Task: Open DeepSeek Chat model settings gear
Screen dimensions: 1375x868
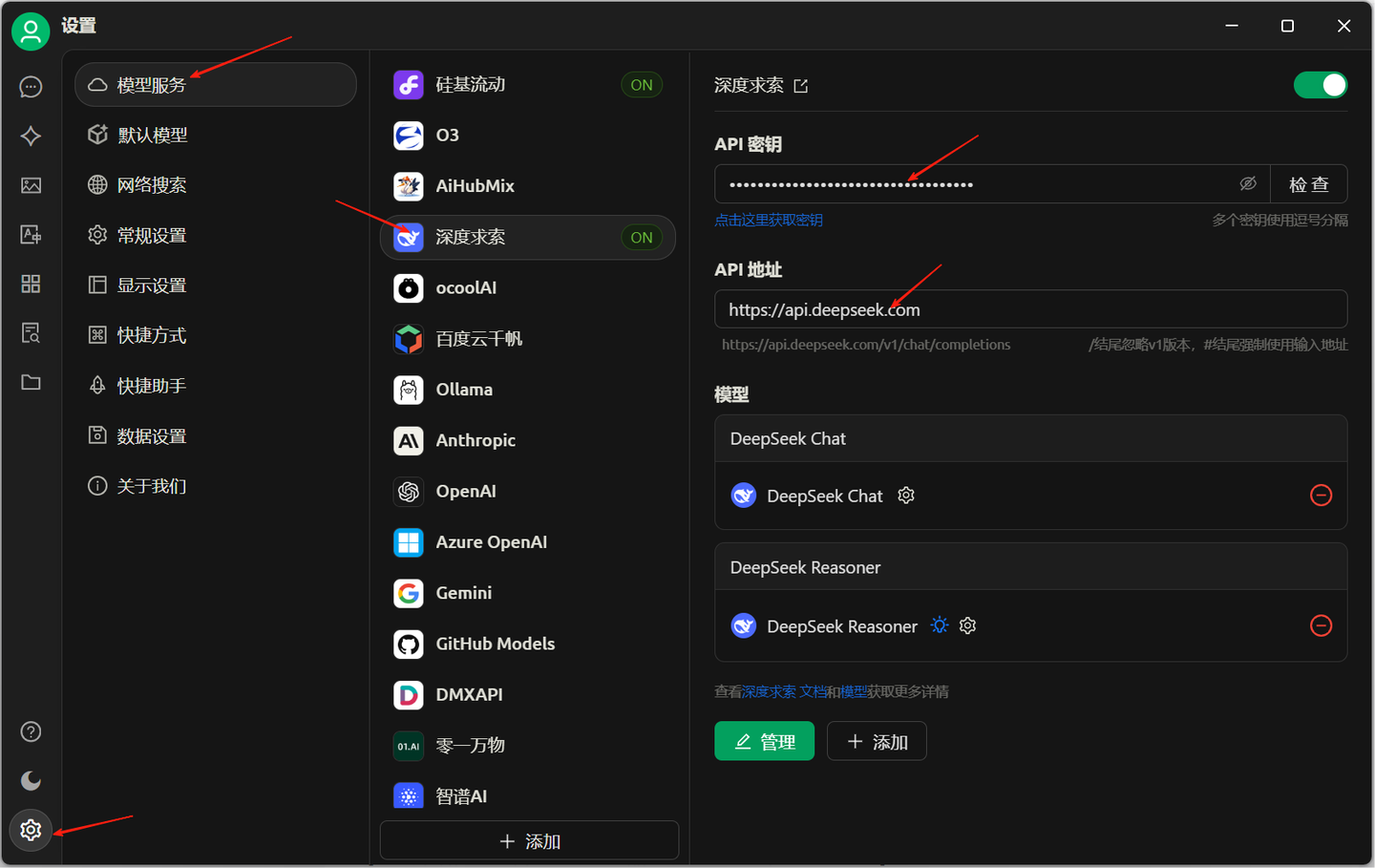Action: 906,495
